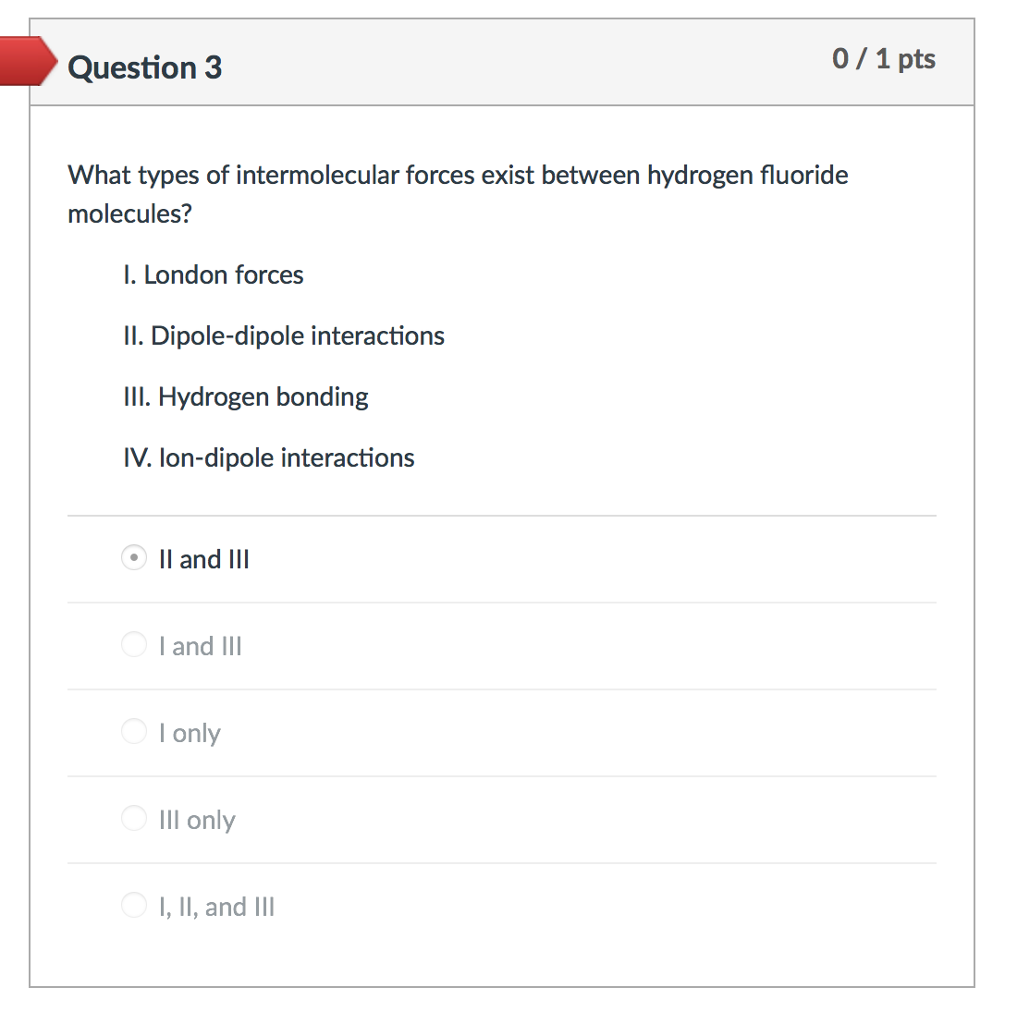Viewport: 1017px width, 1024px height.
Task: Click the London forces list item
Action: coord(213,275)
